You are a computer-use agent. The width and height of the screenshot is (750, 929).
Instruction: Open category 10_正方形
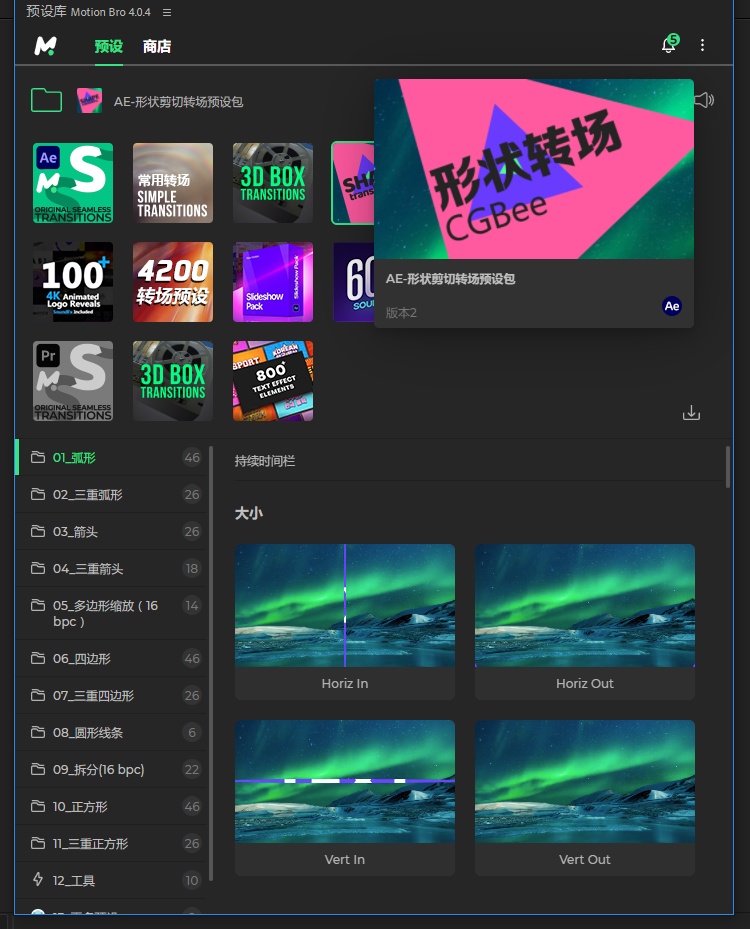click(x=111, y=806)
